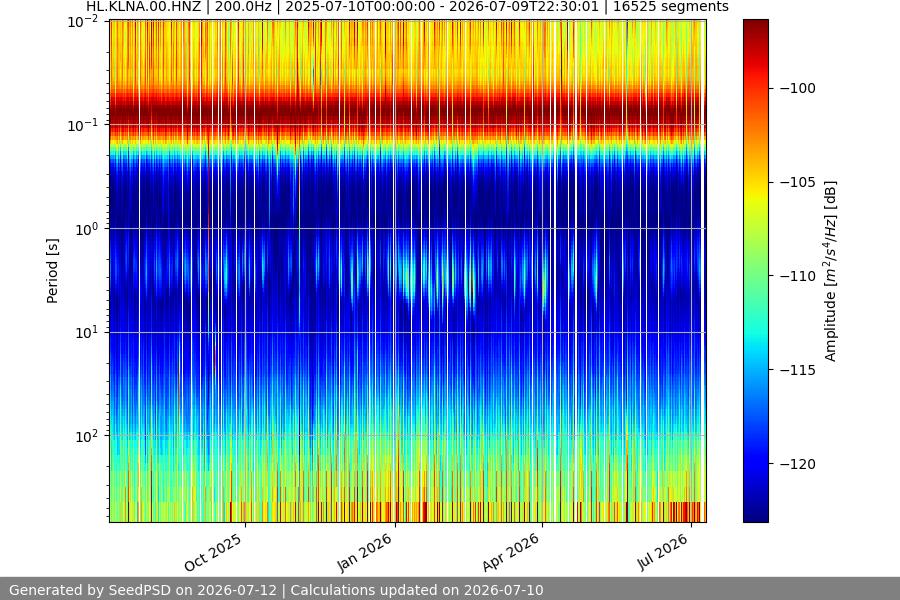Click the −110 colorbar tick label

[x=798, y=276]
